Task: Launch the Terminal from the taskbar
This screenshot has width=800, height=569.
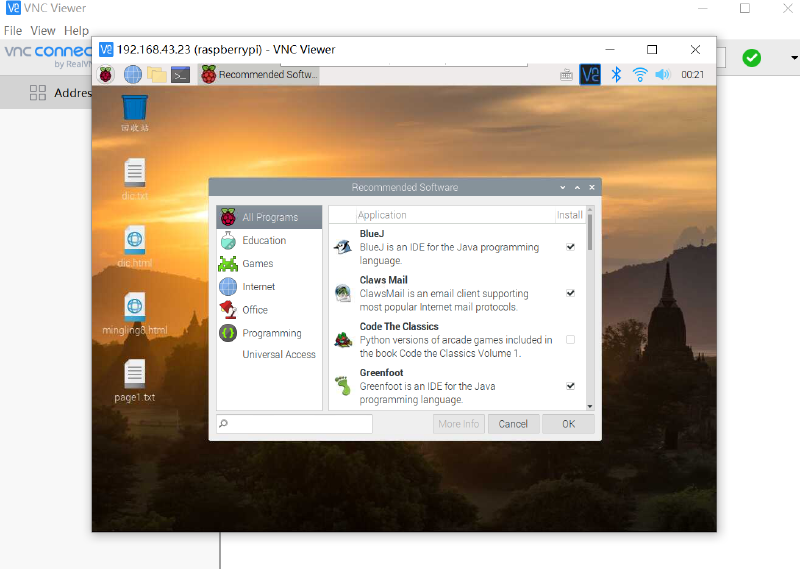Action: click(181, 74)
